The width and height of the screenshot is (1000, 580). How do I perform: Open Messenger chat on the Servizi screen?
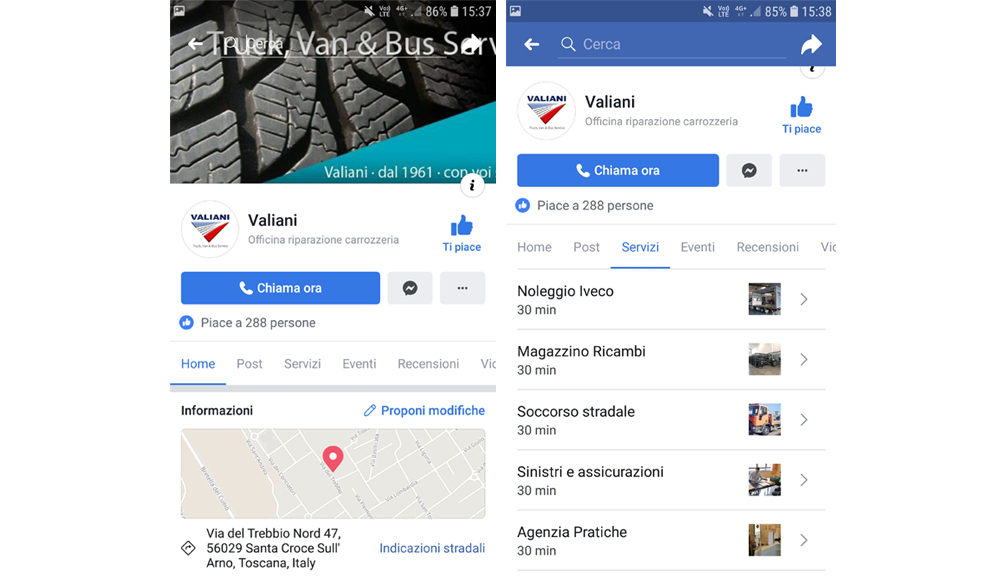click(x=749, y=170)
